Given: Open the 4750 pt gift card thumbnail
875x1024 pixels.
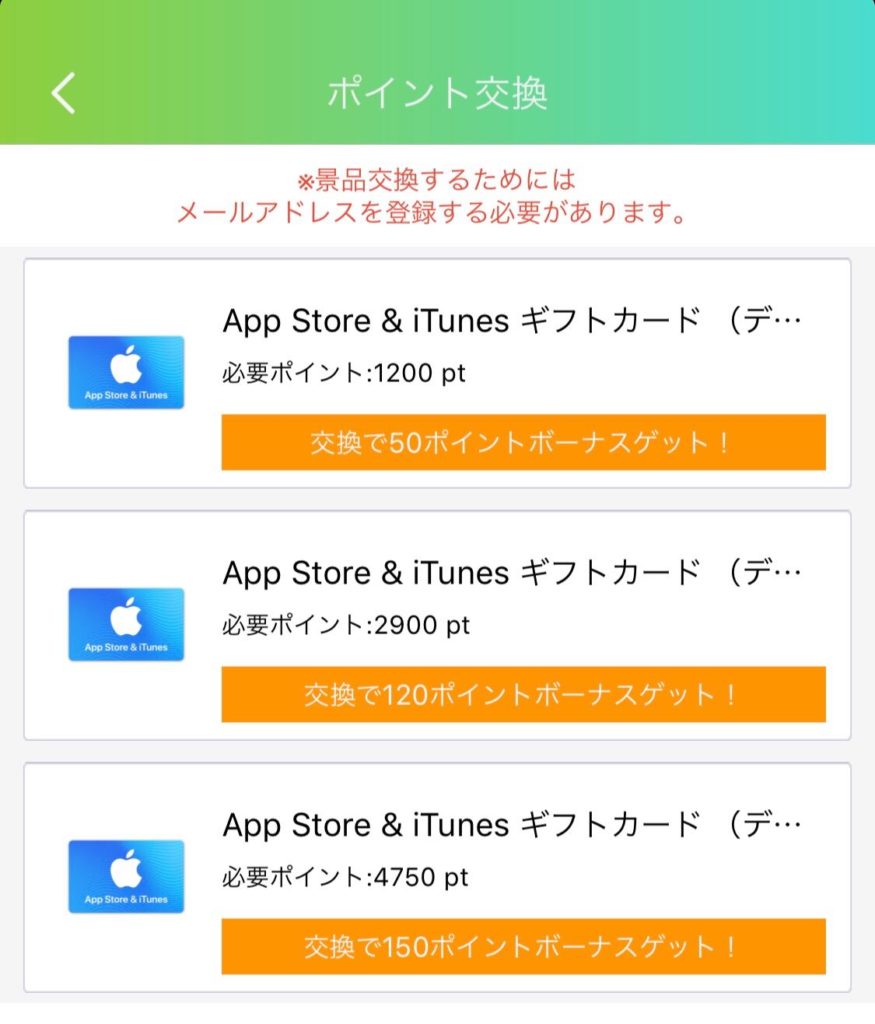Looking at the screenshot, I should point(126,876).
